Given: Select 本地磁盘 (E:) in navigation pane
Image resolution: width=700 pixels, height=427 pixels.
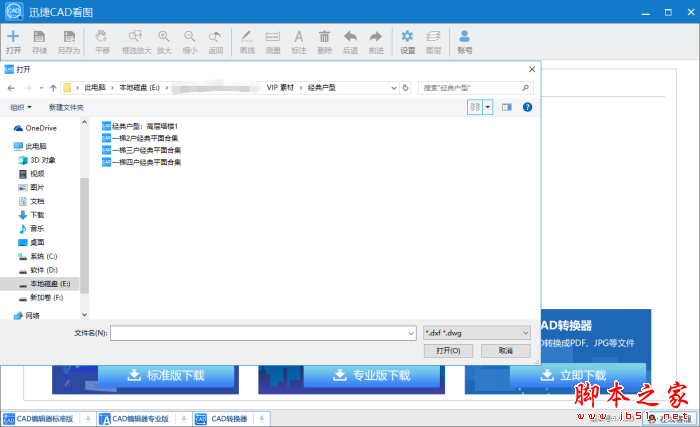Looking at the screenshot, I should pos(48,284).
